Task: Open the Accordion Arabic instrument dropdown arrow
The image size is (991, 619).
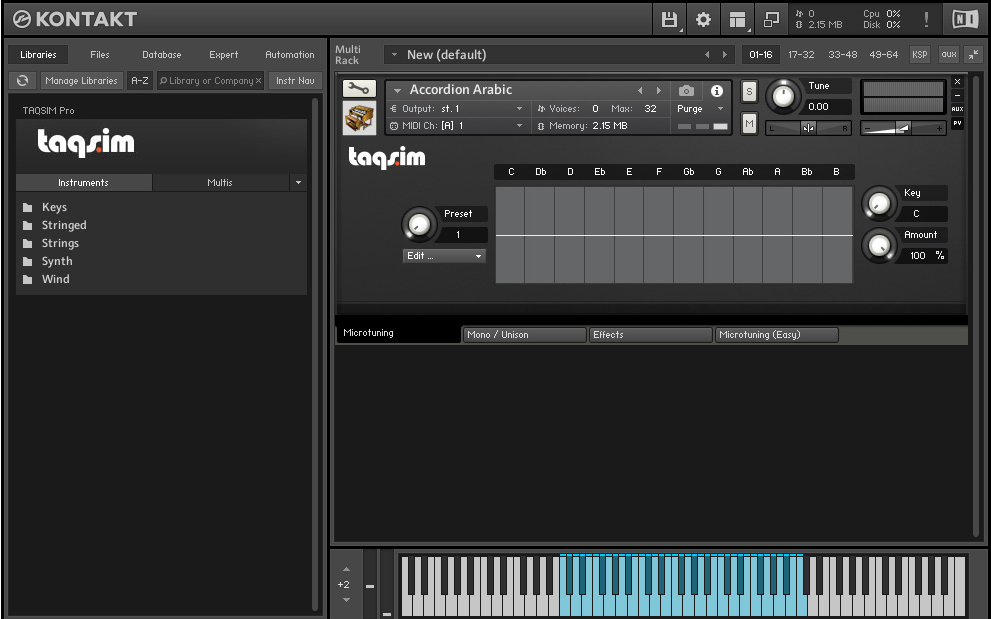Action: [398, 90]
